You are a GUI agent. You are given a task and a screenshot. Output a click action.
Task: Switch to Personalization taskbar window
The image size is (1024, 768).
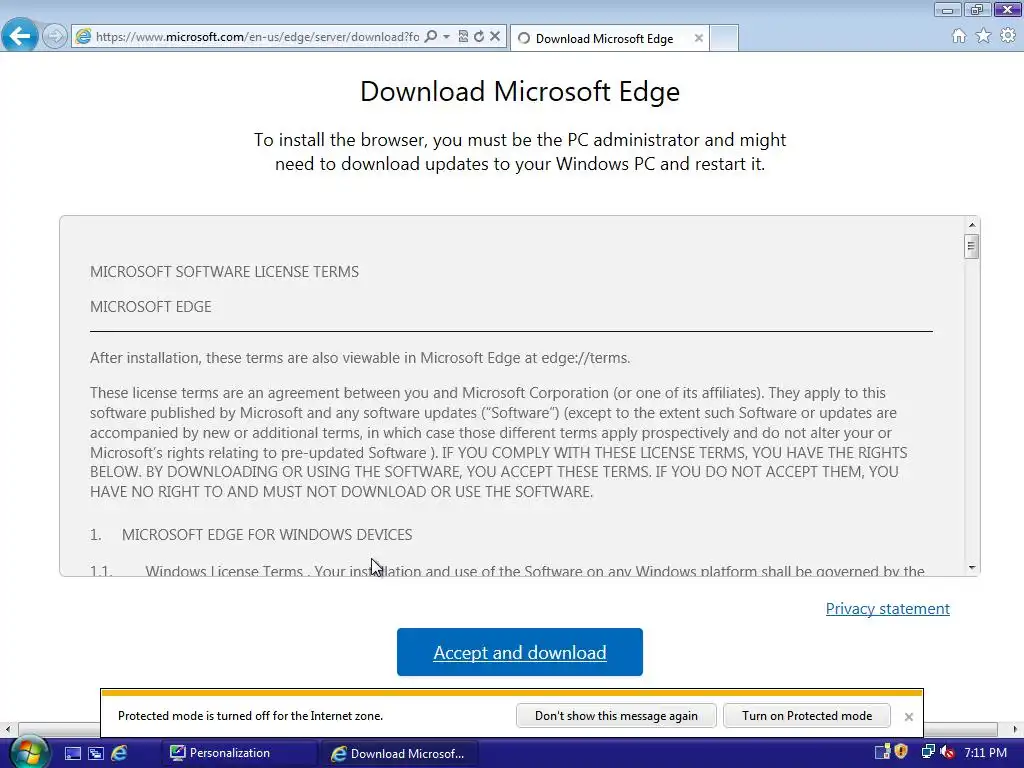[x=238, y=753]
